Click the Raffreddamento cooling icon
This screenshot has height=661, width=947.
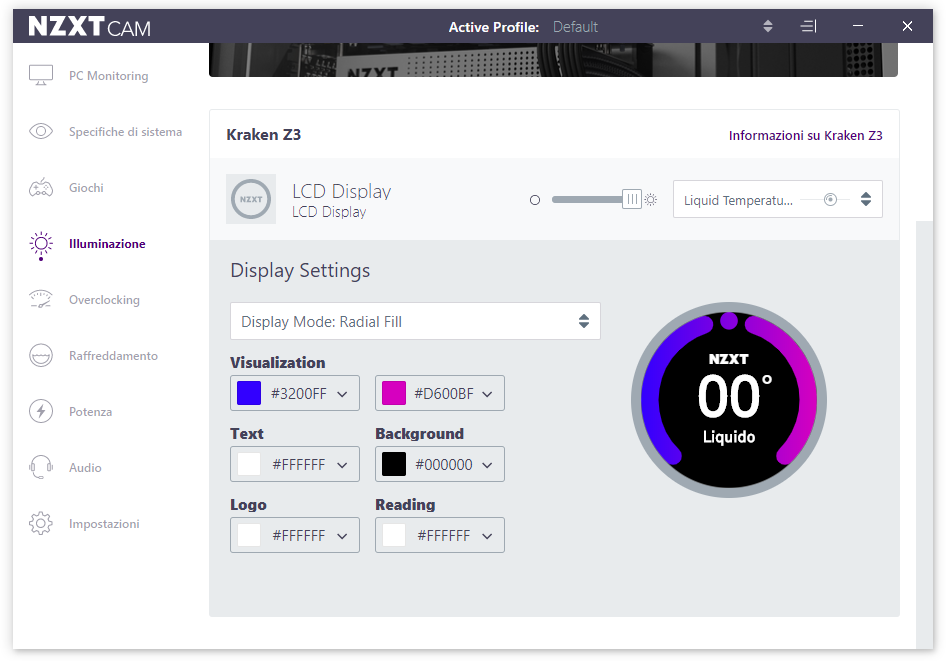point(41,356)
